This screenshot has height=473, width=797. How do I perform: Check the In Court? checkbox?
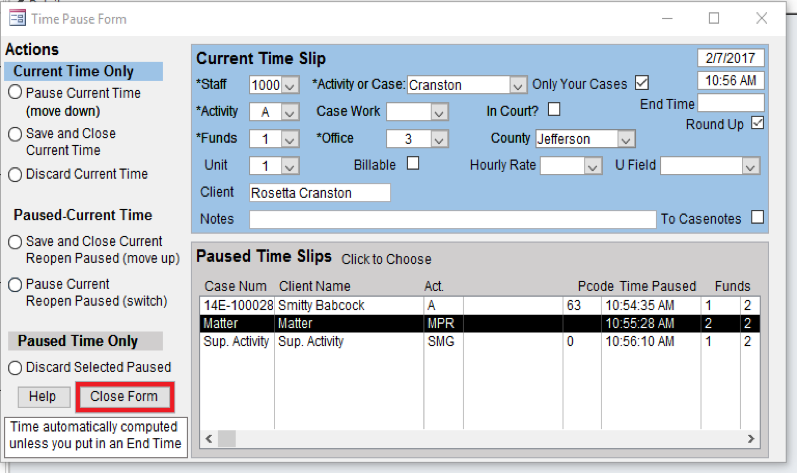[554, 110]
